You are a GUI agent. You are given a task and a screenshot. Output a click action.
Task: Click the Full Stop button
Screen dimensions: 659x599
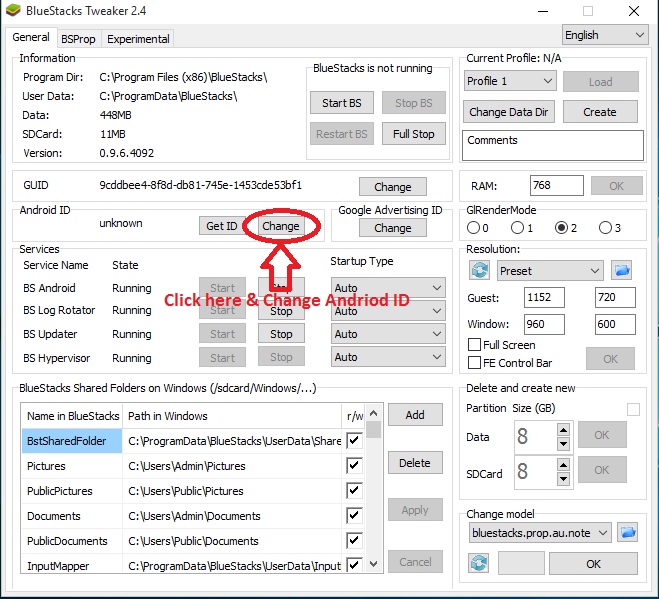[414, 134]
